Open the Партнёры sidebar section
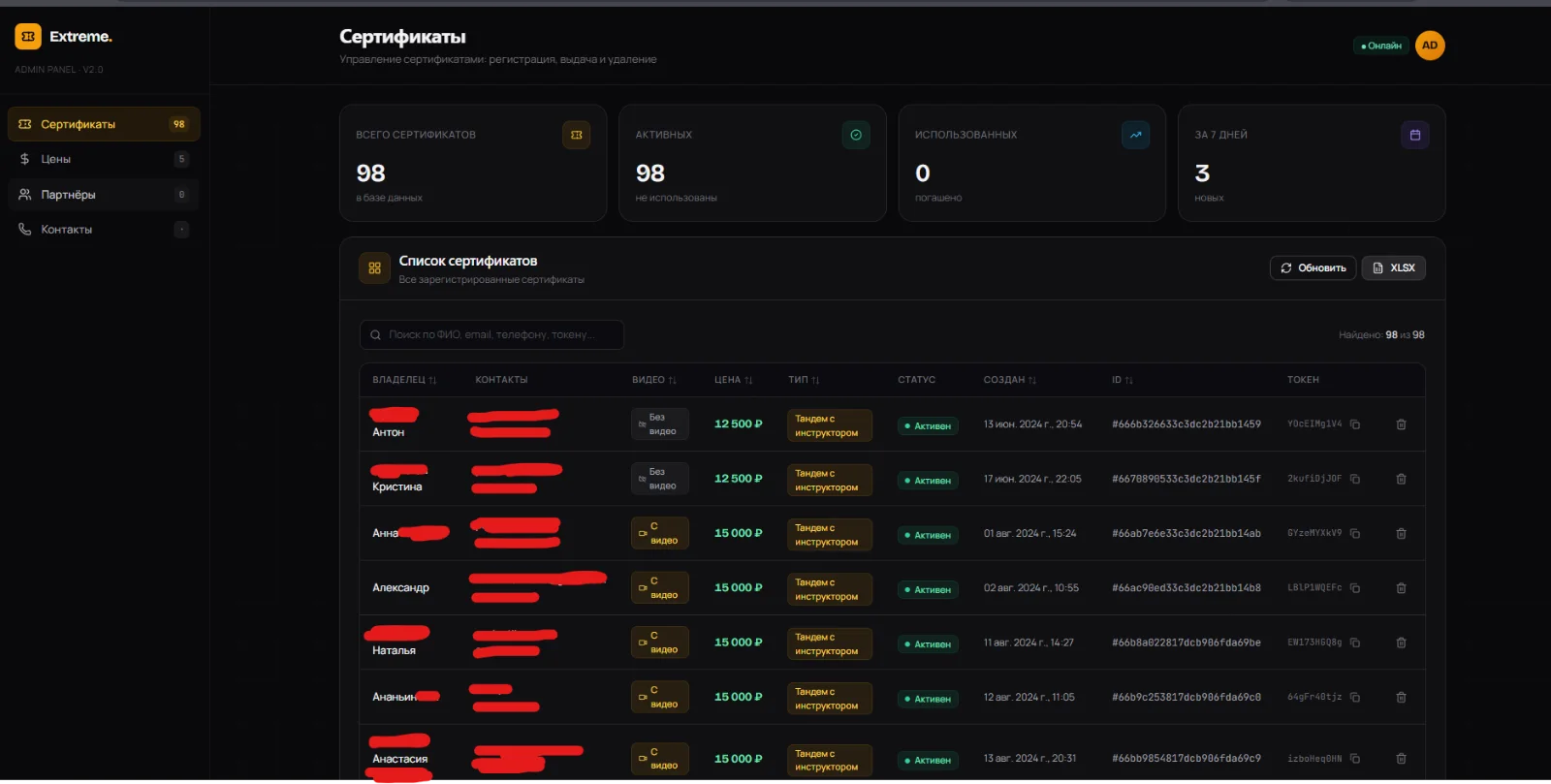 (104, 195)
